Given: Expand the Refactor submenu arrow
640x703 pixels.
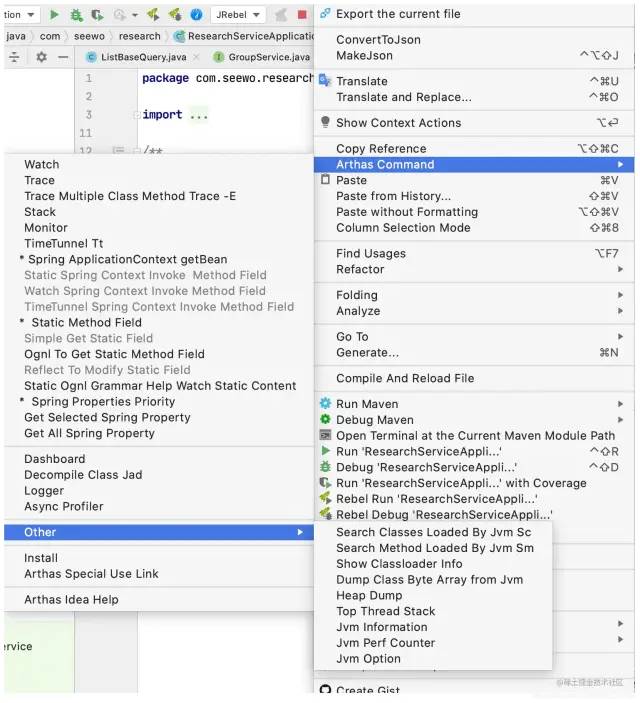Looking at the screenshot, I should coord(620,269).
